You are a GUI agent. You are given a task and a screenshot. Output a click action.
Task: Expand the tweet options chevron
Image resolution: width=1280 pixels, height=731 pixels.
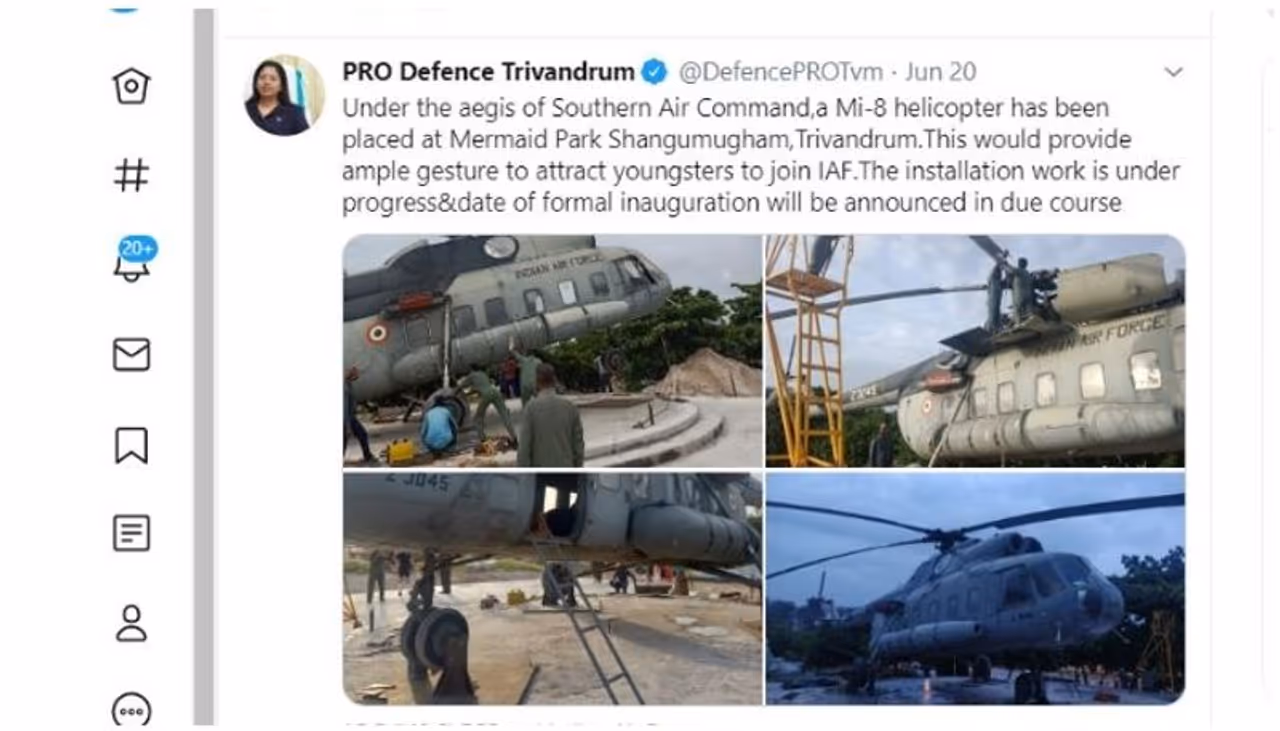(1173, 72)
